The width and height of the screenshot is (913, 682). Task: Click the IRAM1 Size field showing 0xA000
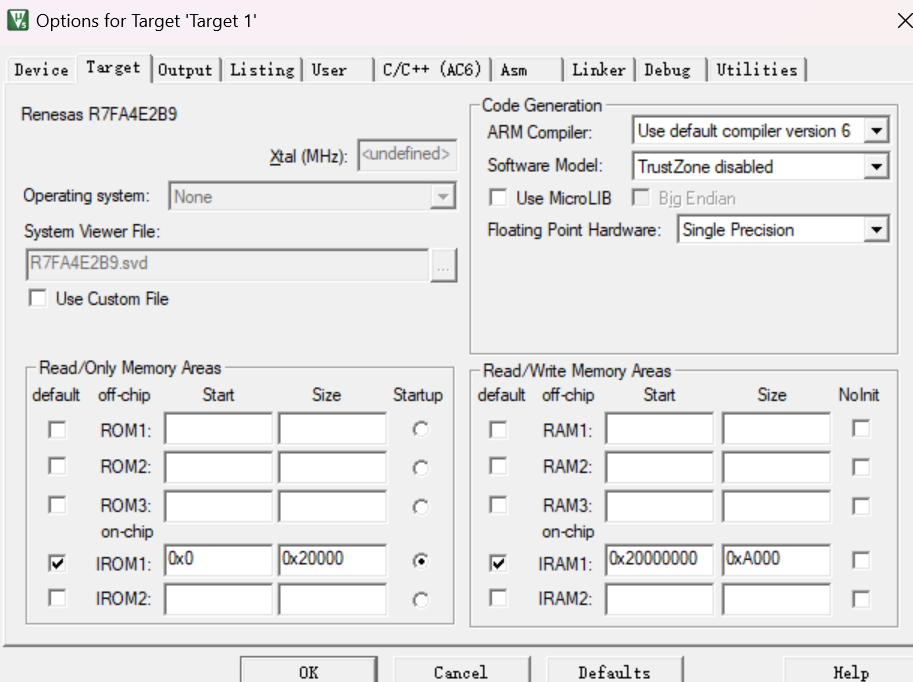point(776,560)
